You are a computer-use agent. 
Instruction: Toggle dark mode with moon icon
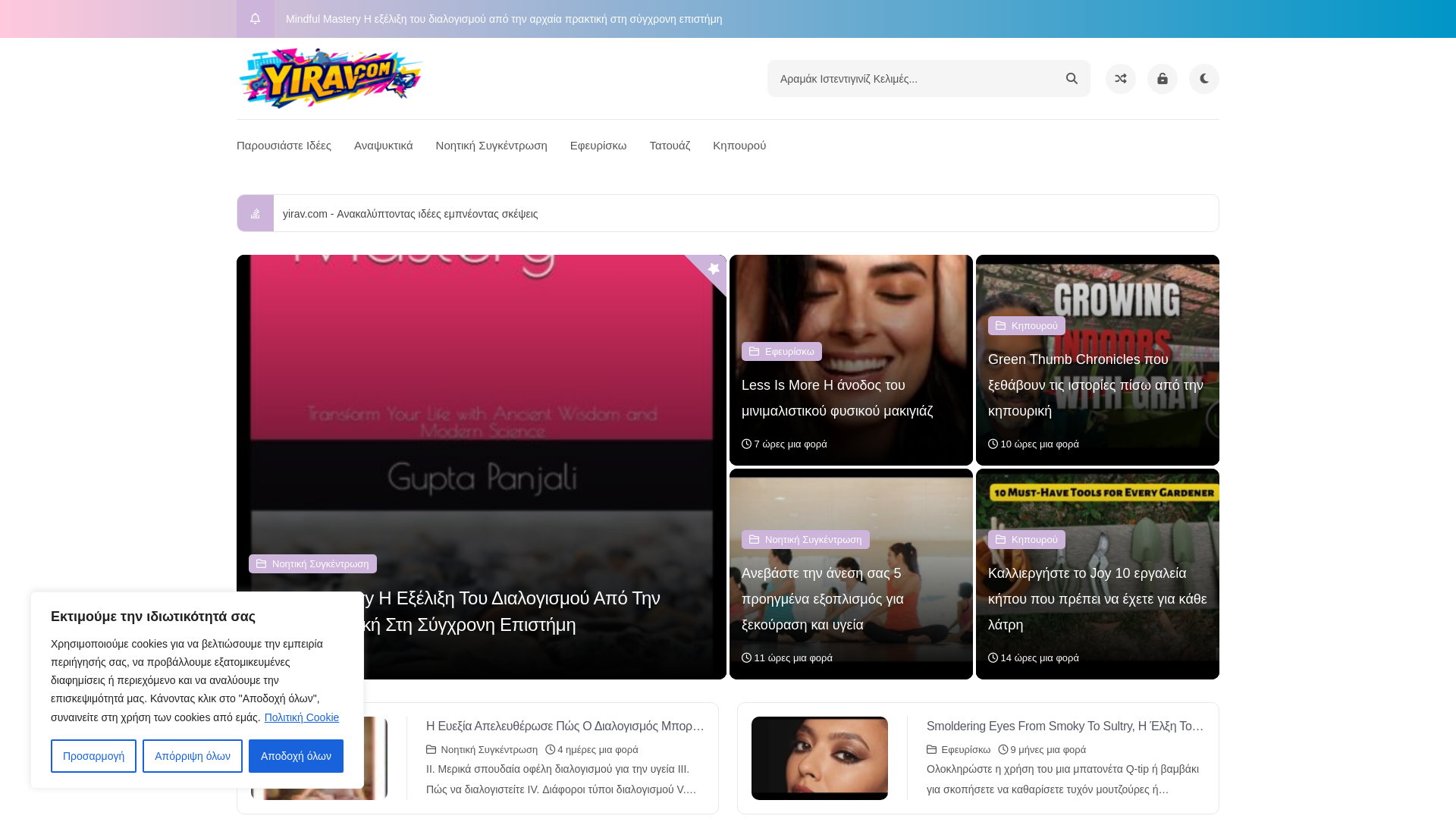(1204, 79)
